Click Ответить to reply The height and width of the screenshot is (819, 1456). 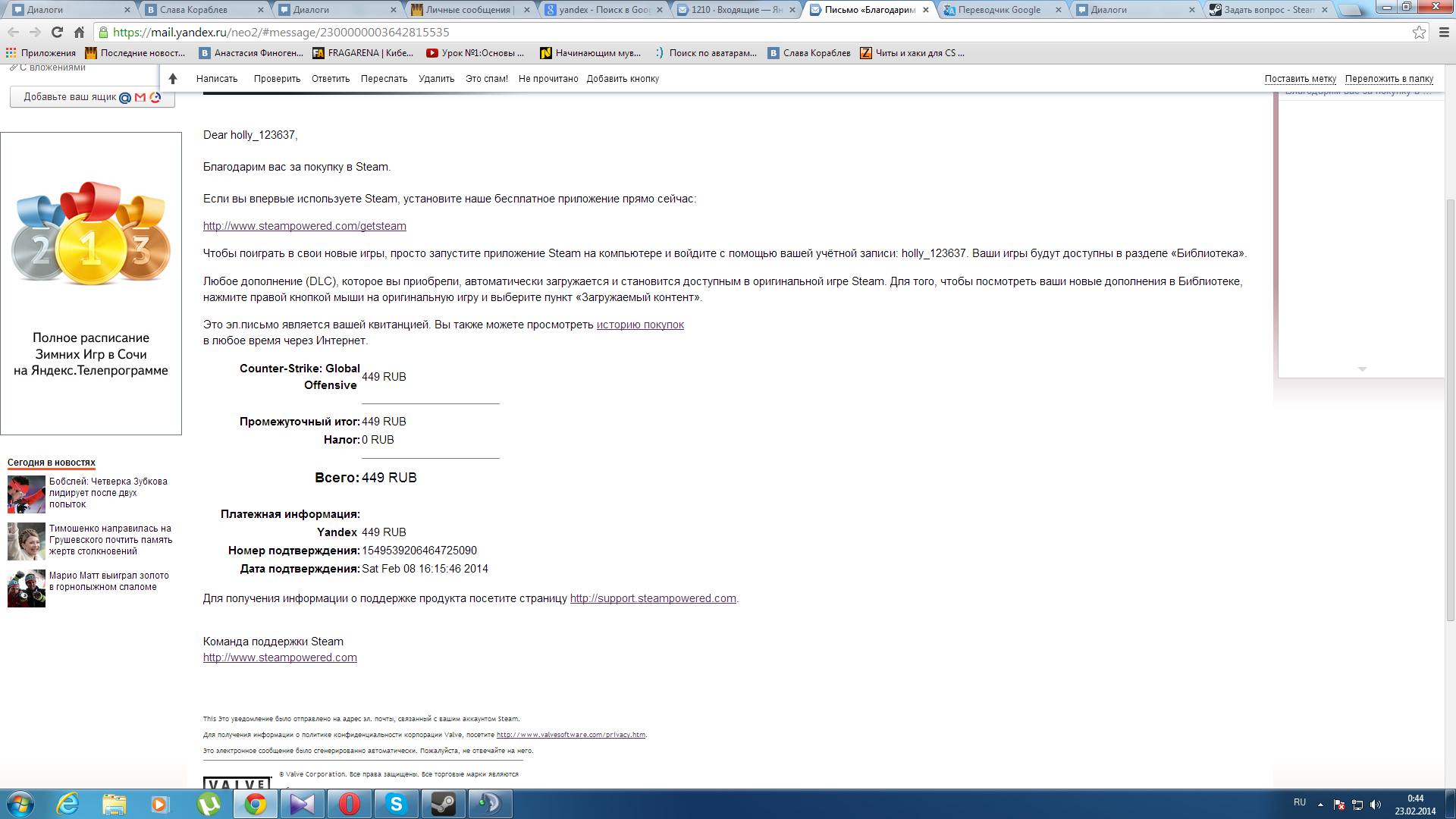tap(331, 79)
